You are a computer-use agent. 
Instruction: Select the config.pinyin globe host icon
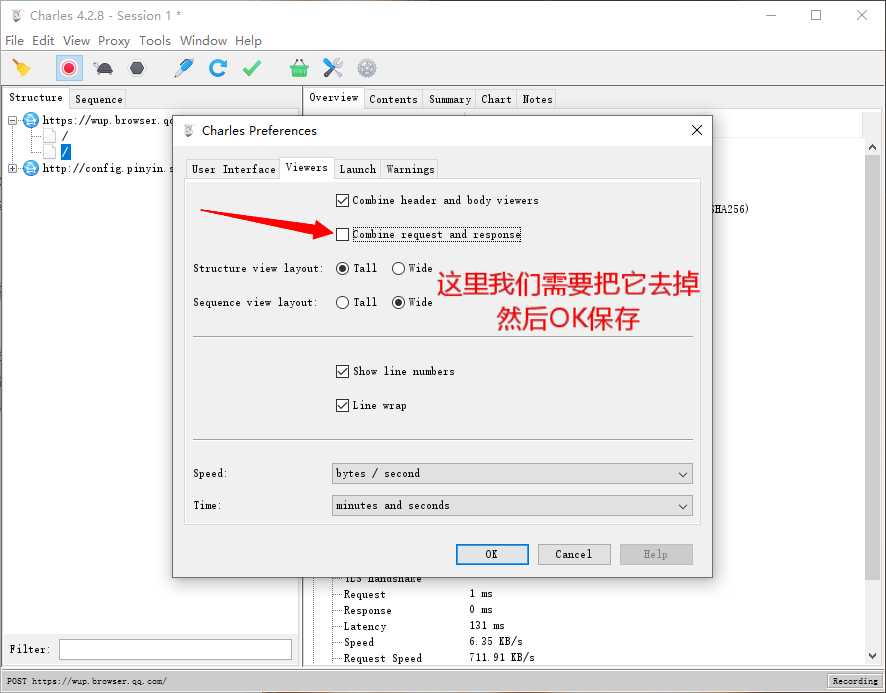31,168
